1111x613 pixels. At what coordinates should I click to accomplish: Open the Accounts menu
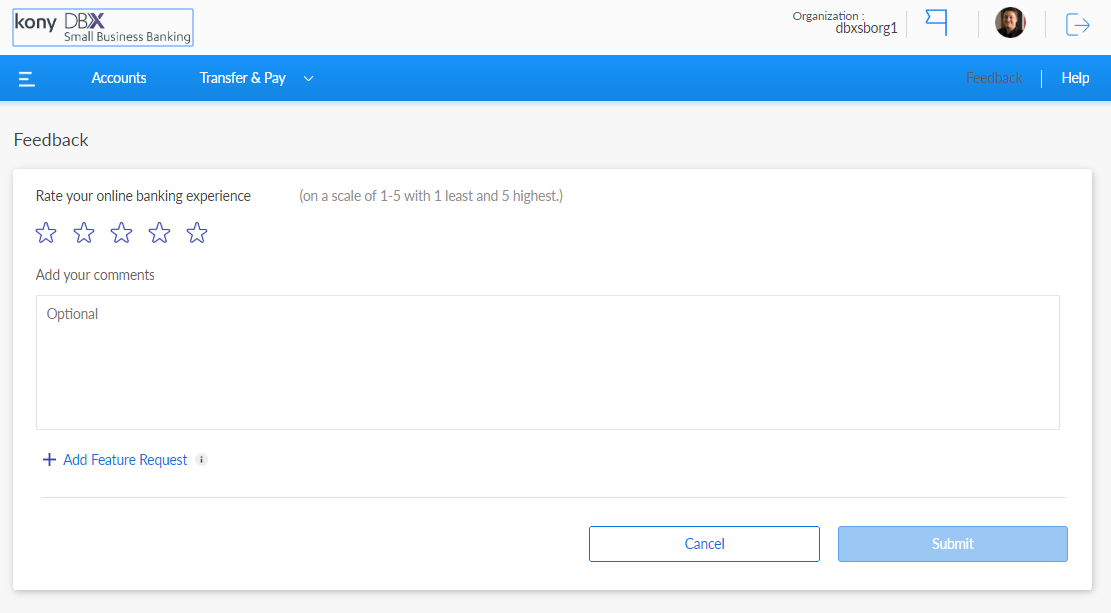tap(119, 78)
